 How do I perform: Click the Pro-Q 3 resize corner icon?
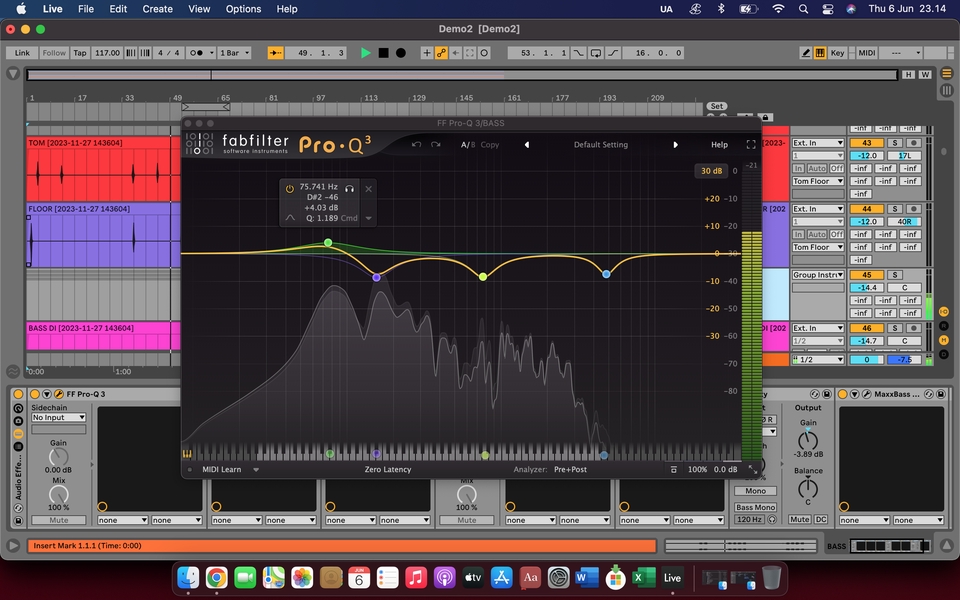[x=752, y=470]
